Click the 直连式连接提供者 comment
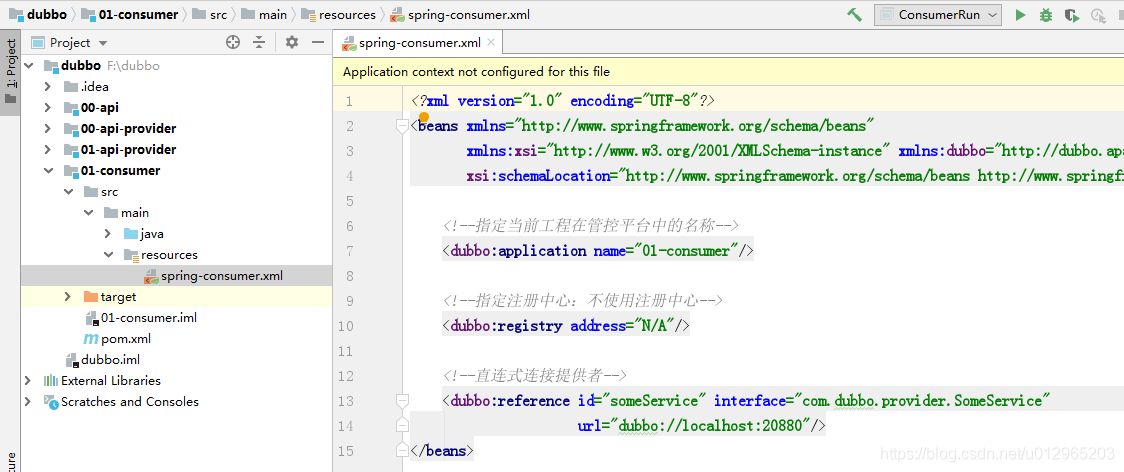The image size is (1124, 472). click(535, 376)
